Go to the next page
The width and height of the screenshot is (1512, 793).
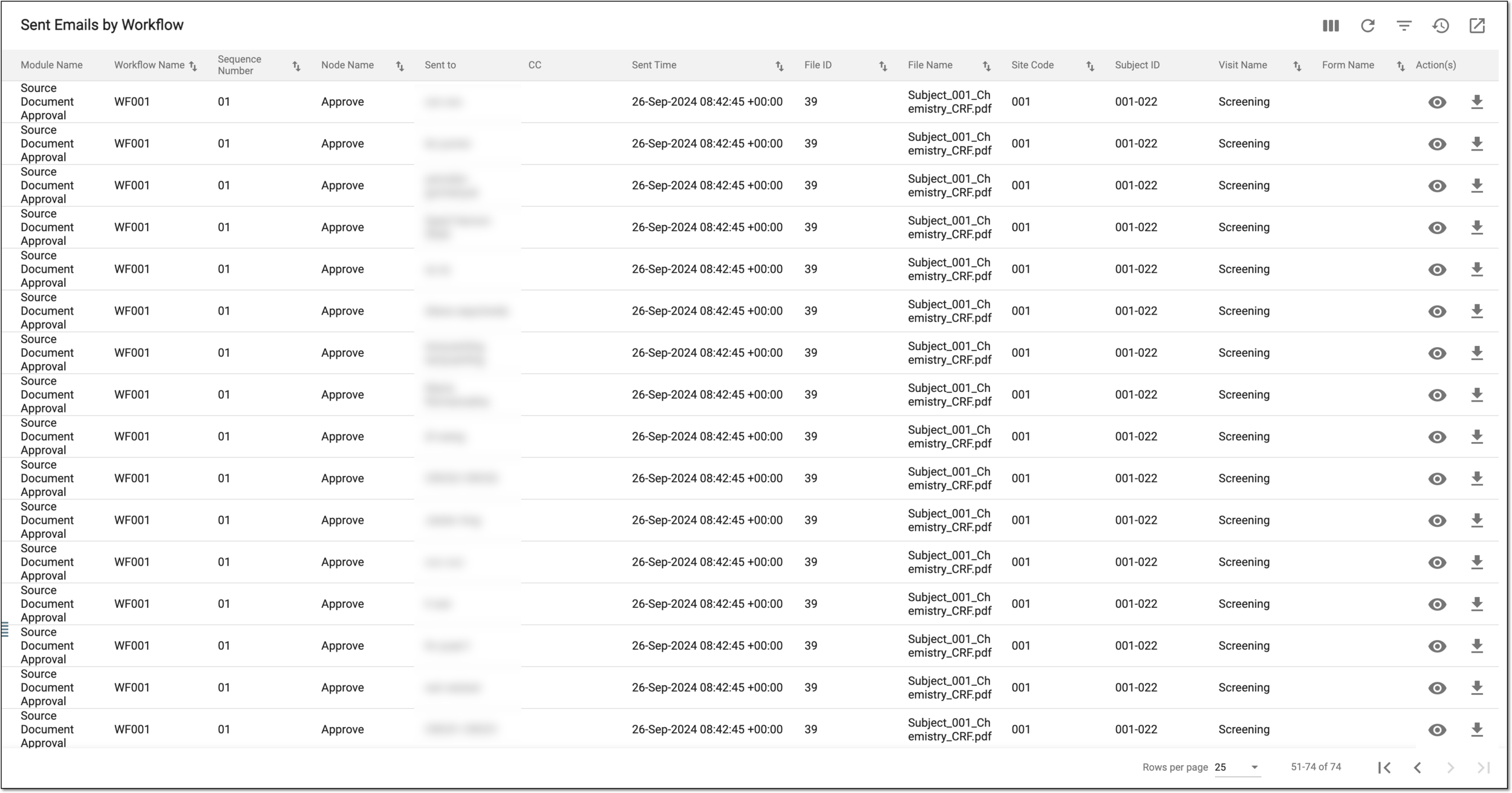[1450, 768]
